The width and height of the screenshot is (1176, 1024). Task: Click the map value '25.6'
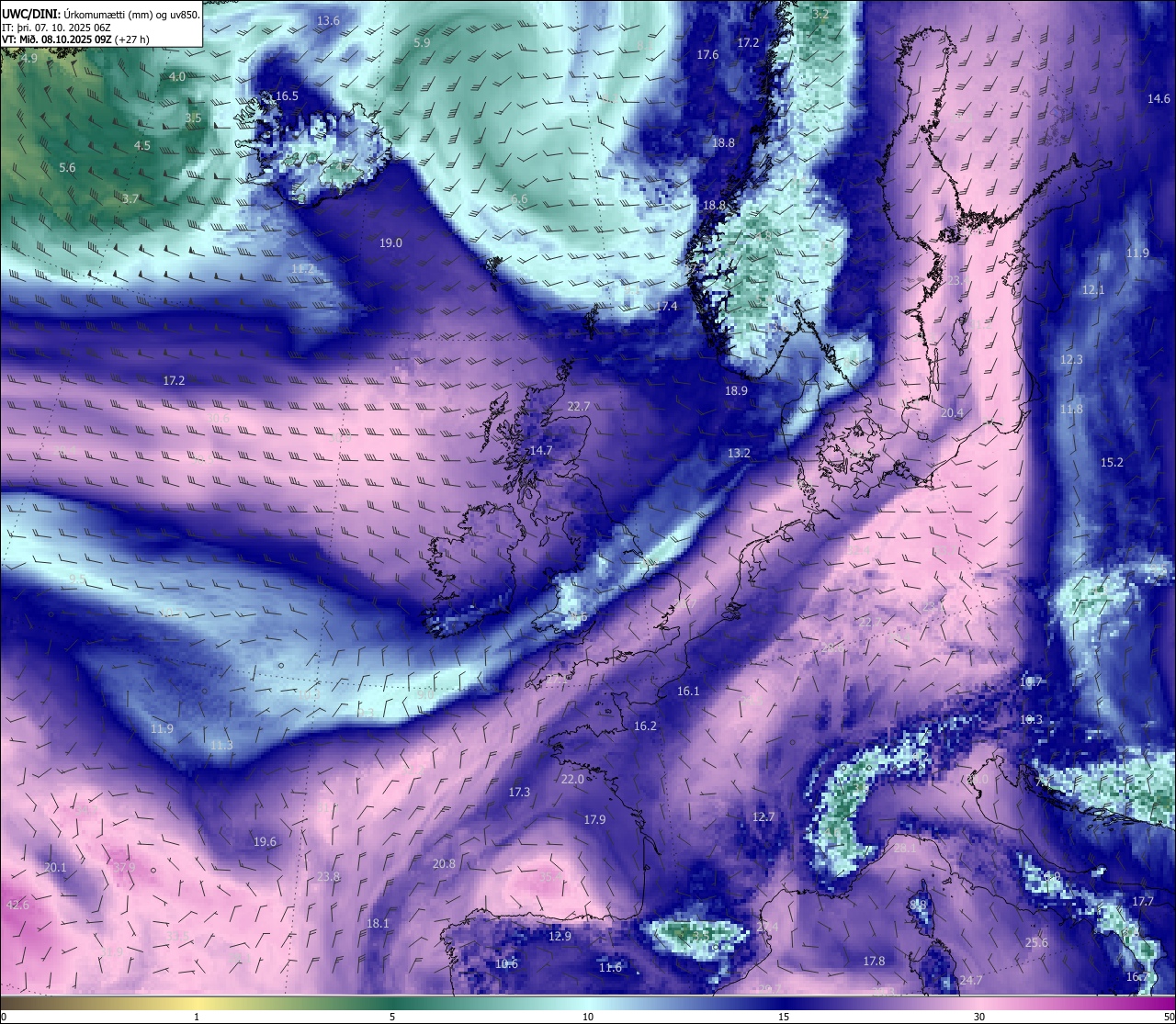coord(1036,942)
